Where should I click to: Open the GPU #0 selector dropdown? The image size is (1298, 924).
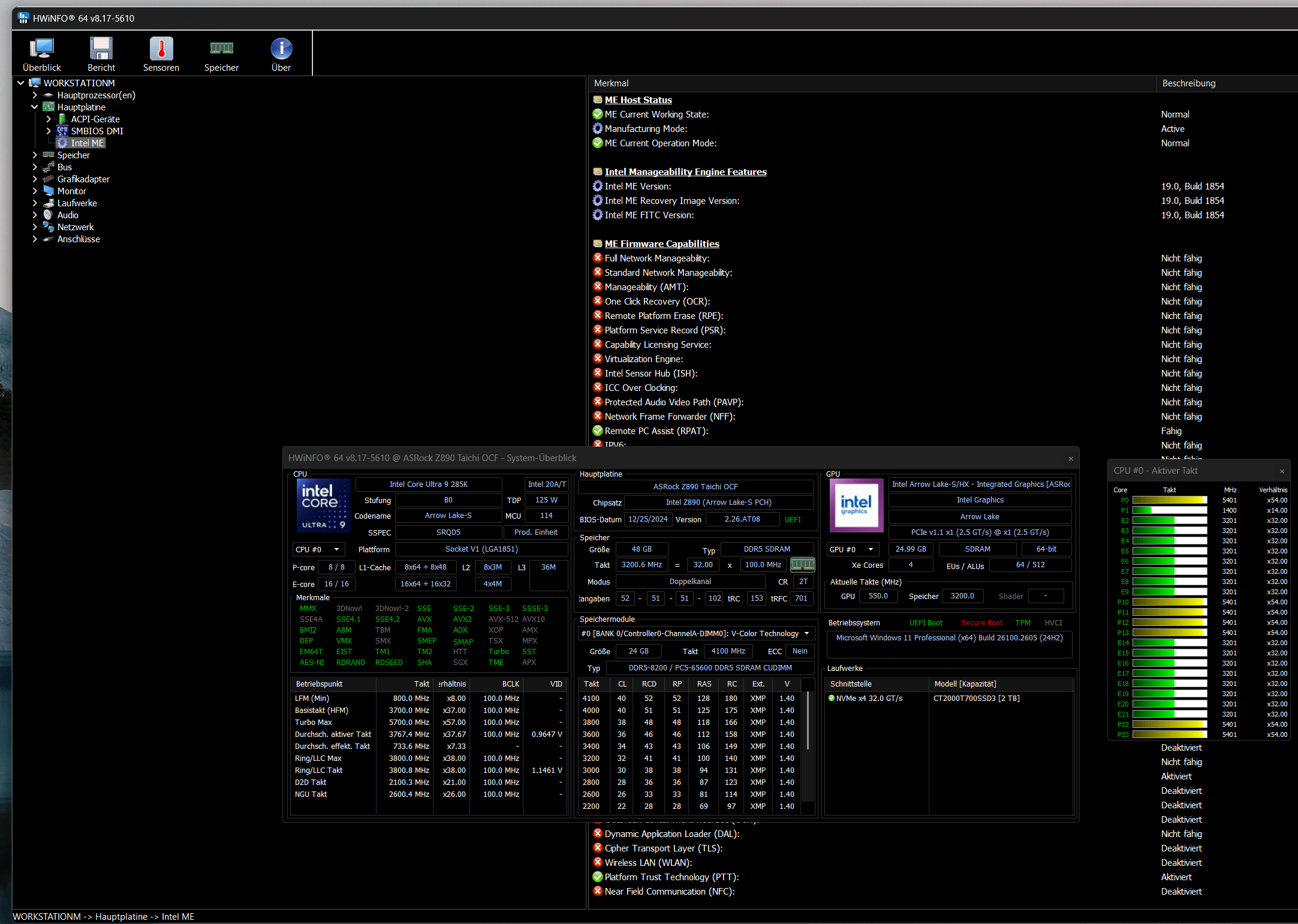(x=852, y=549)
